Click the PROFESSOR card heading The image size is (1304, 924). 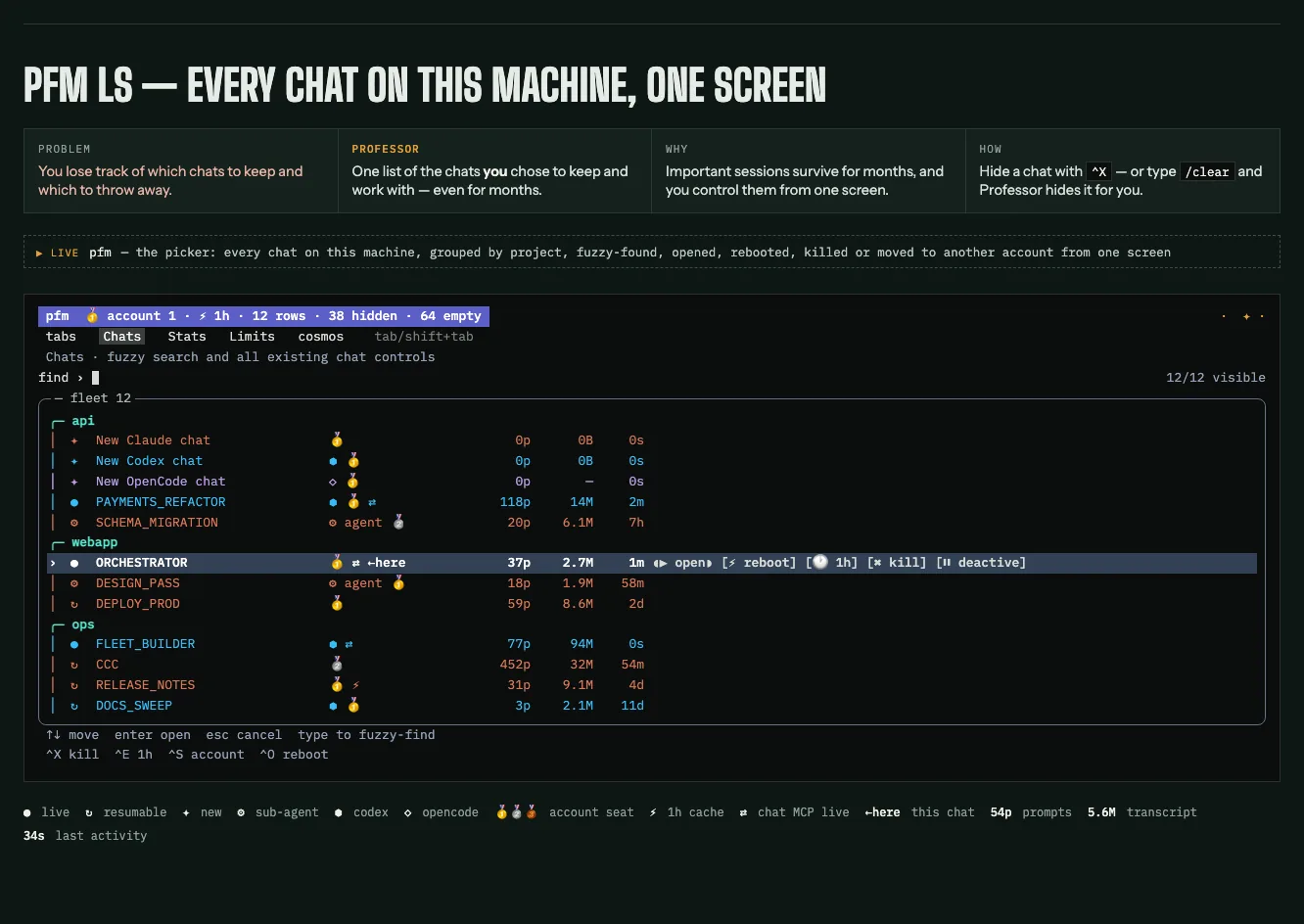385,150
